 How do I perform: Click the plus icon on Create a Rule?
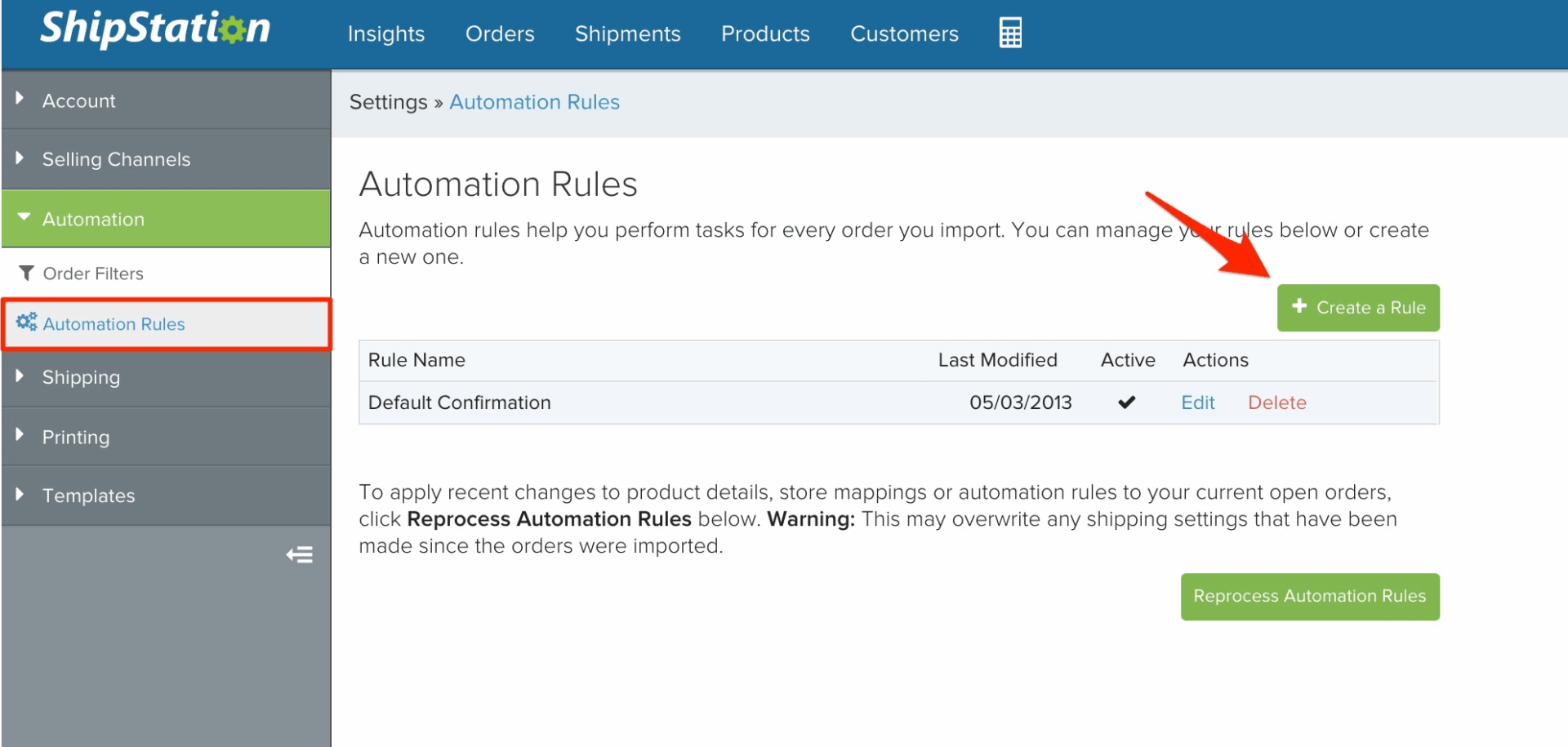pyautogui.click(x=1299, y=306)
